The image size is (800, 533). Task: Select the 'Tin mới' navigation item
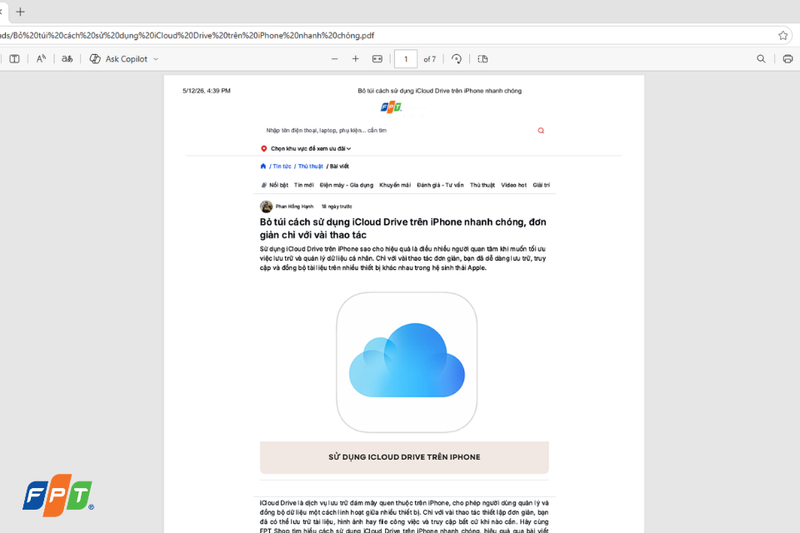tap(304, 185)
